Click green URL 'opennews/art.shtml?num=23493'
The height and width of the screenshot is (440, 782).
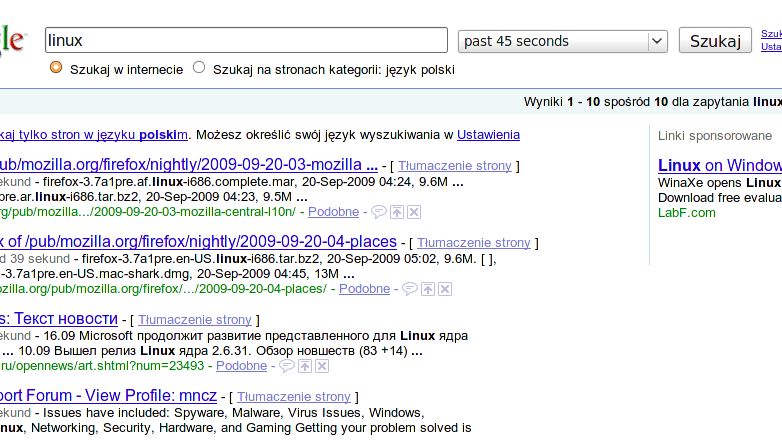point(102,366)
